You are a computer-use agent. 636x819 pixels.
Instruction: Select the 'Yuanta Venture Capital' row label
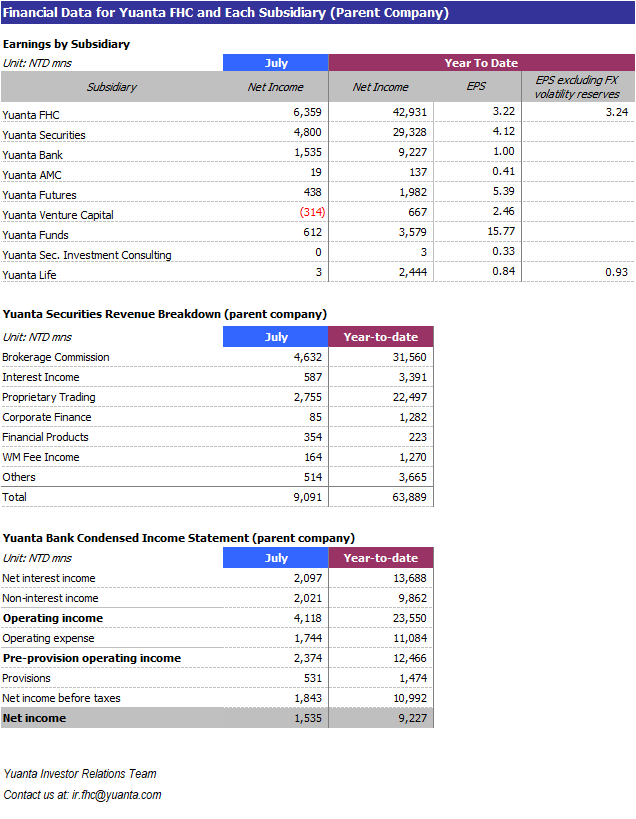tap(58, 215)
